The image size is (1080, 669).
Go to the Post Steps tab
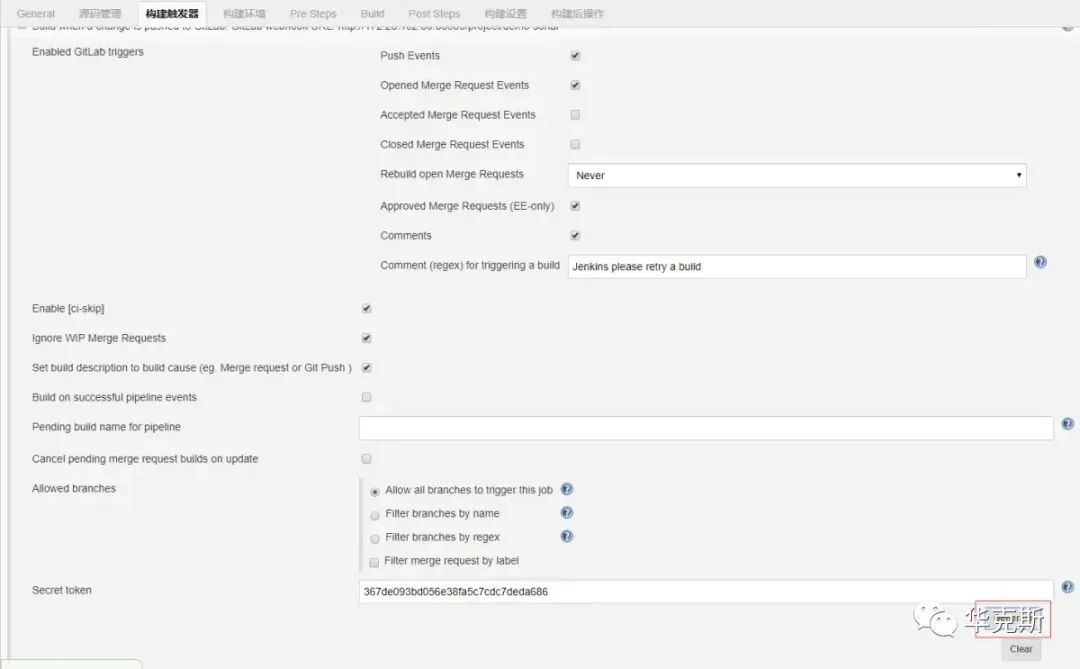pos(434,14)
